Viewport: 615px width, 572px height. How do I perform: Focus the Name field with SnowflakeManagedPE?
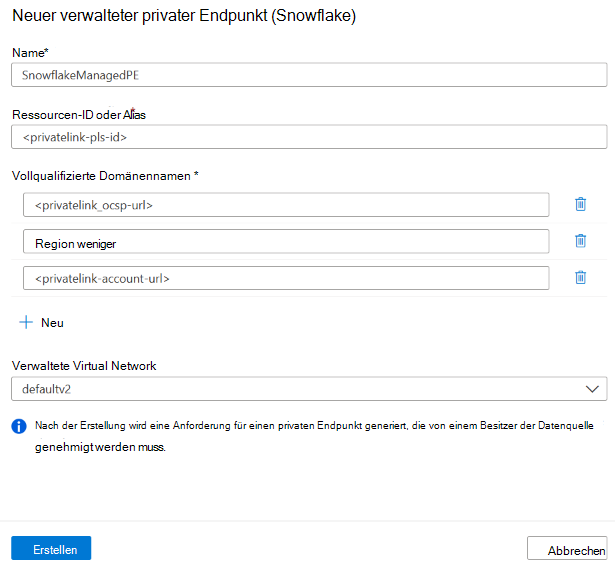[309, 75]
